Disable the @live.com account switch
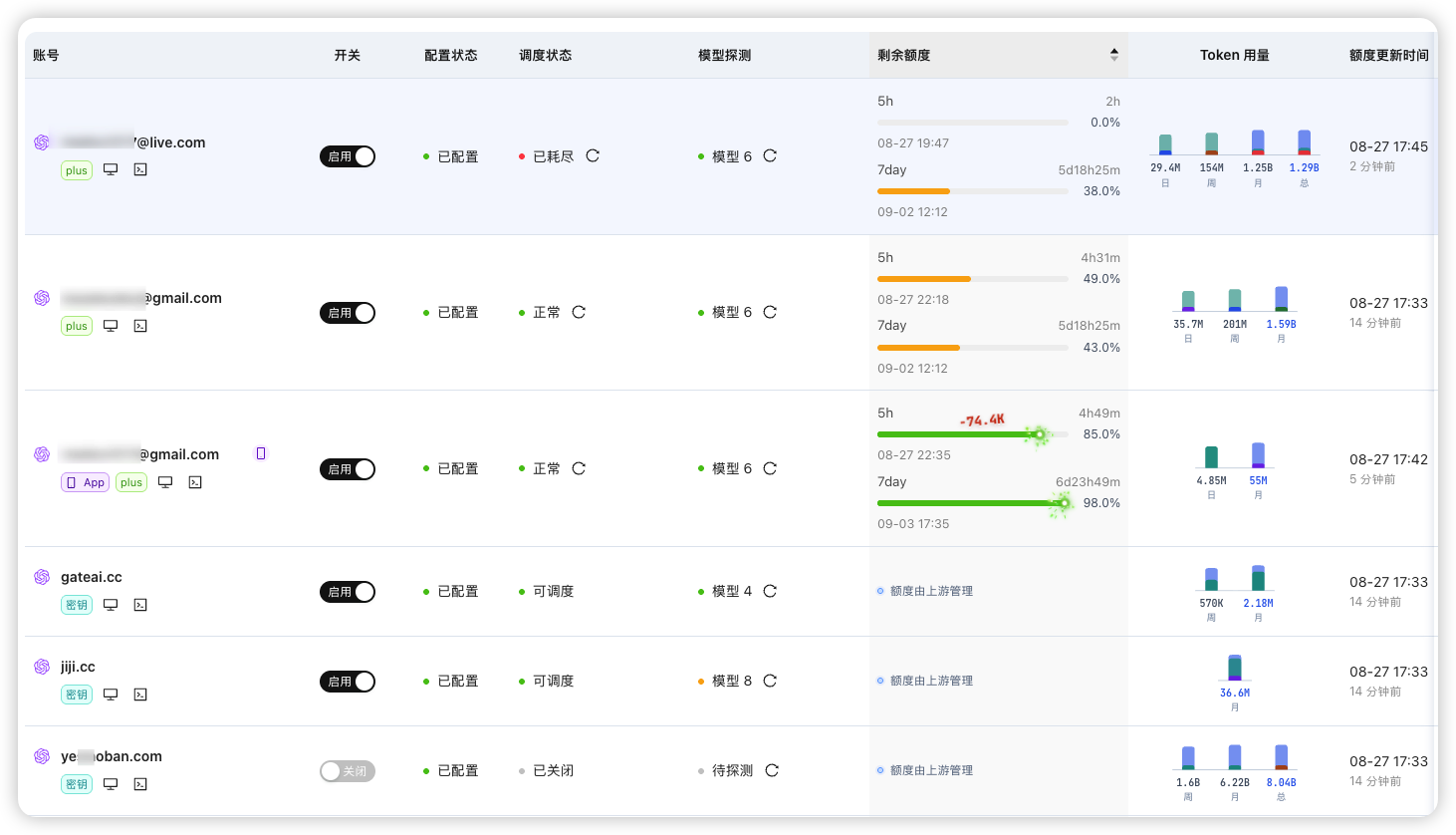The image size is (1456, 835). point(348,156)
